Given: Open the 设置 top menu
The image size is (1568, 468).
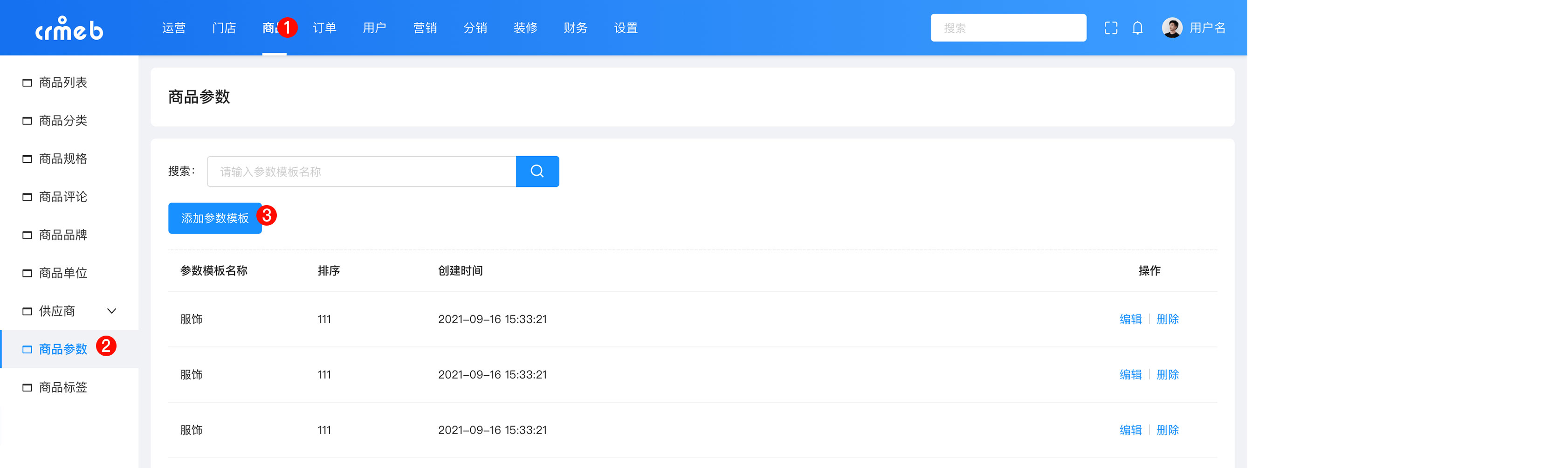Looking at the screenshot, I should (x=626, y=28).
